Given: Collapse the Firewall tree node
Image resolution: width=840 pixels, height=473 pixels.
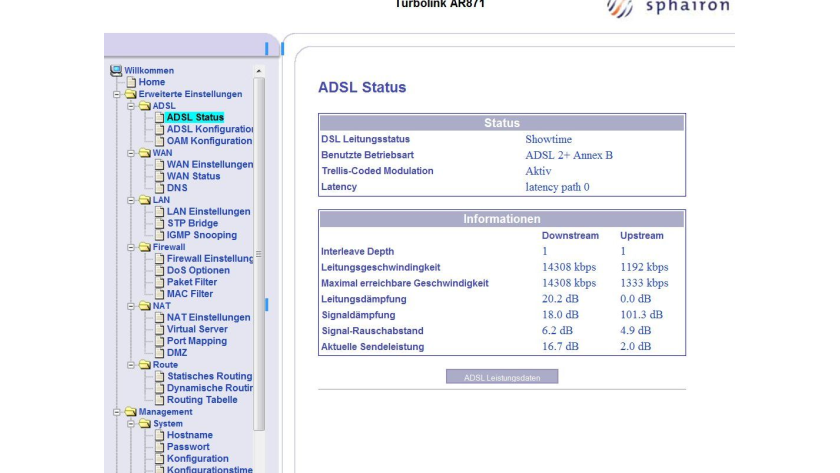Looking at the screenshot, I should [131, 247].
